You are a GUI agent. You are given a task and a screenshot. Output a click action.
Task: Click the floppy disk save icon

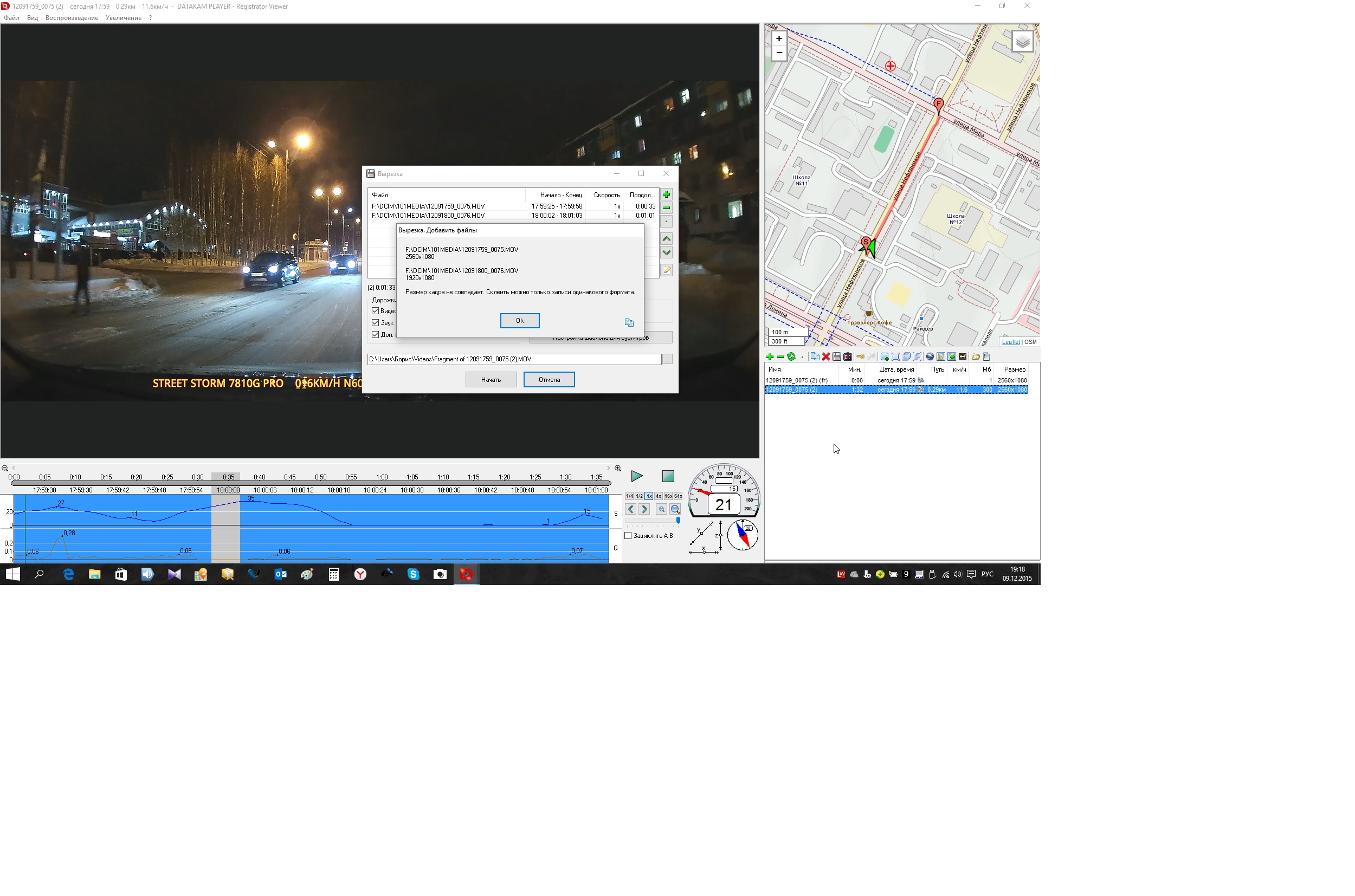[836, 356]
